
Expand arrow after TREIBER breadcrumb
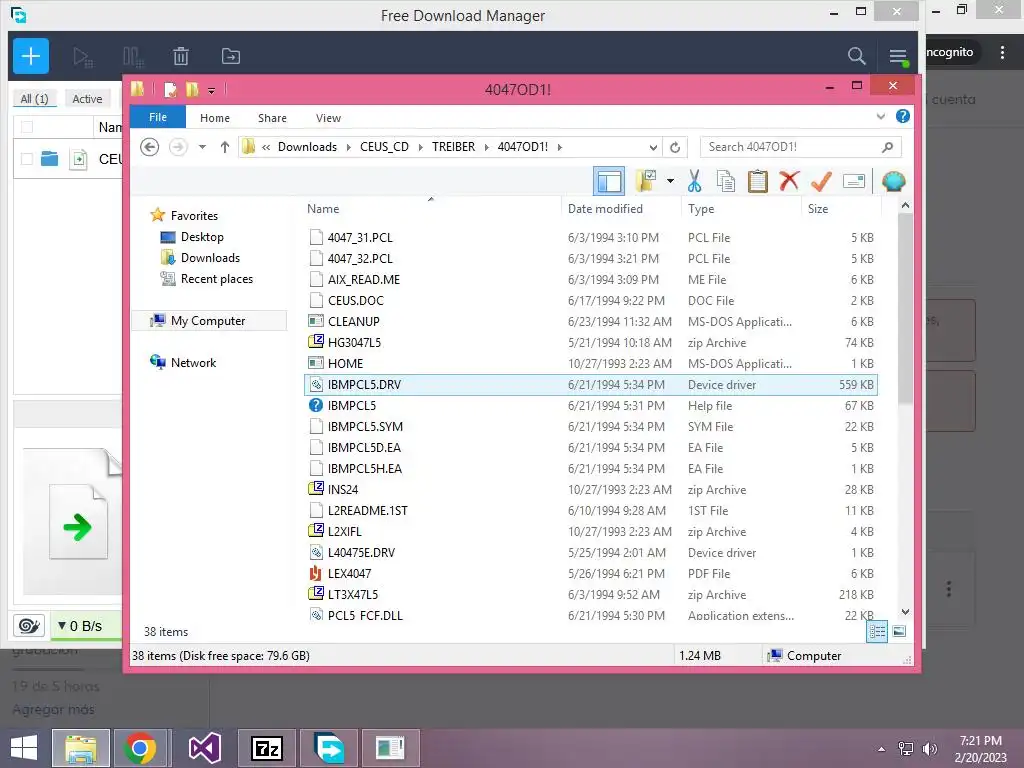tap(487, 147)
